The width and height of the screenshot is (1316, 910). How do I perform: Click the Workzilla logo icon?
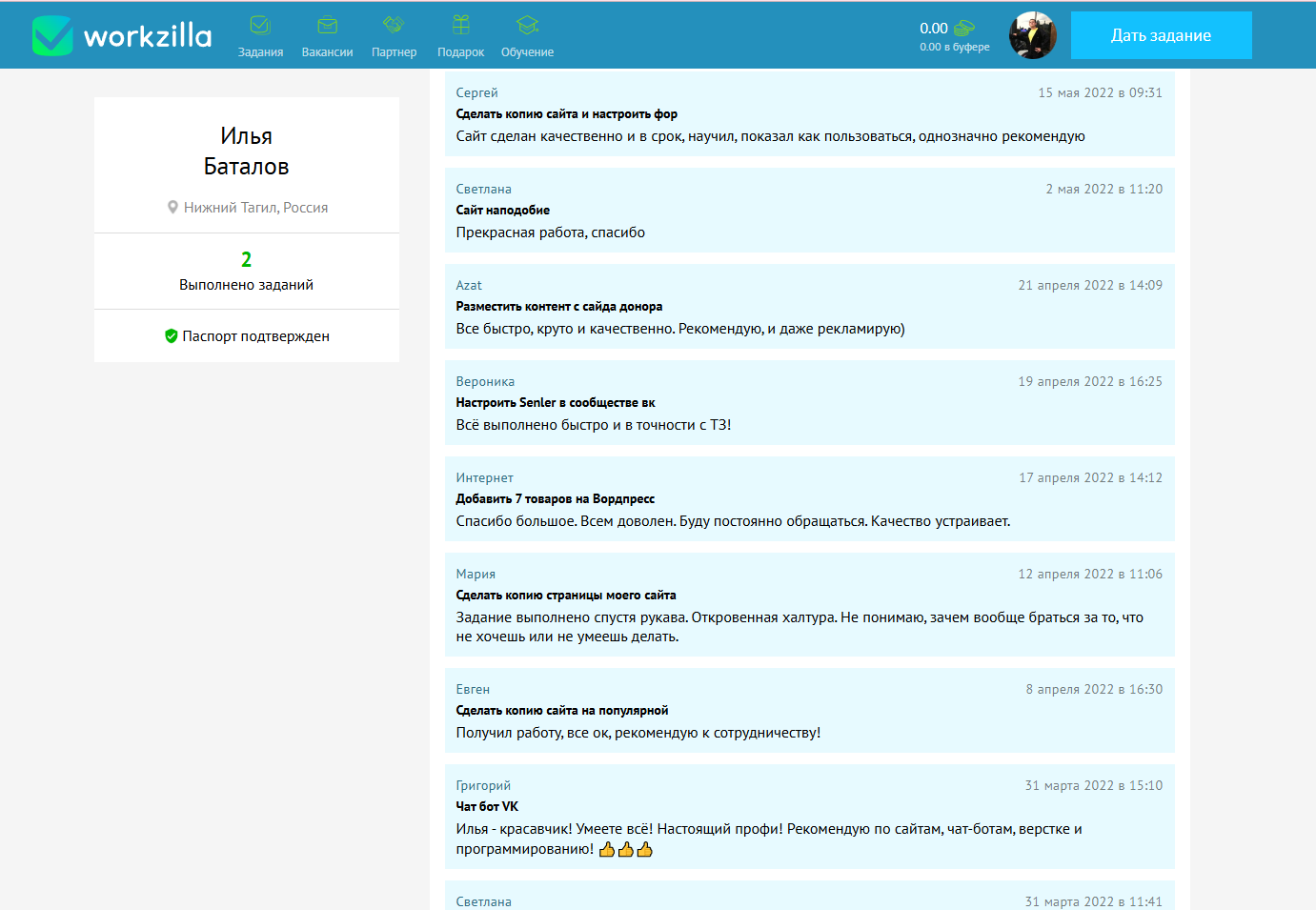coord(52,36)
